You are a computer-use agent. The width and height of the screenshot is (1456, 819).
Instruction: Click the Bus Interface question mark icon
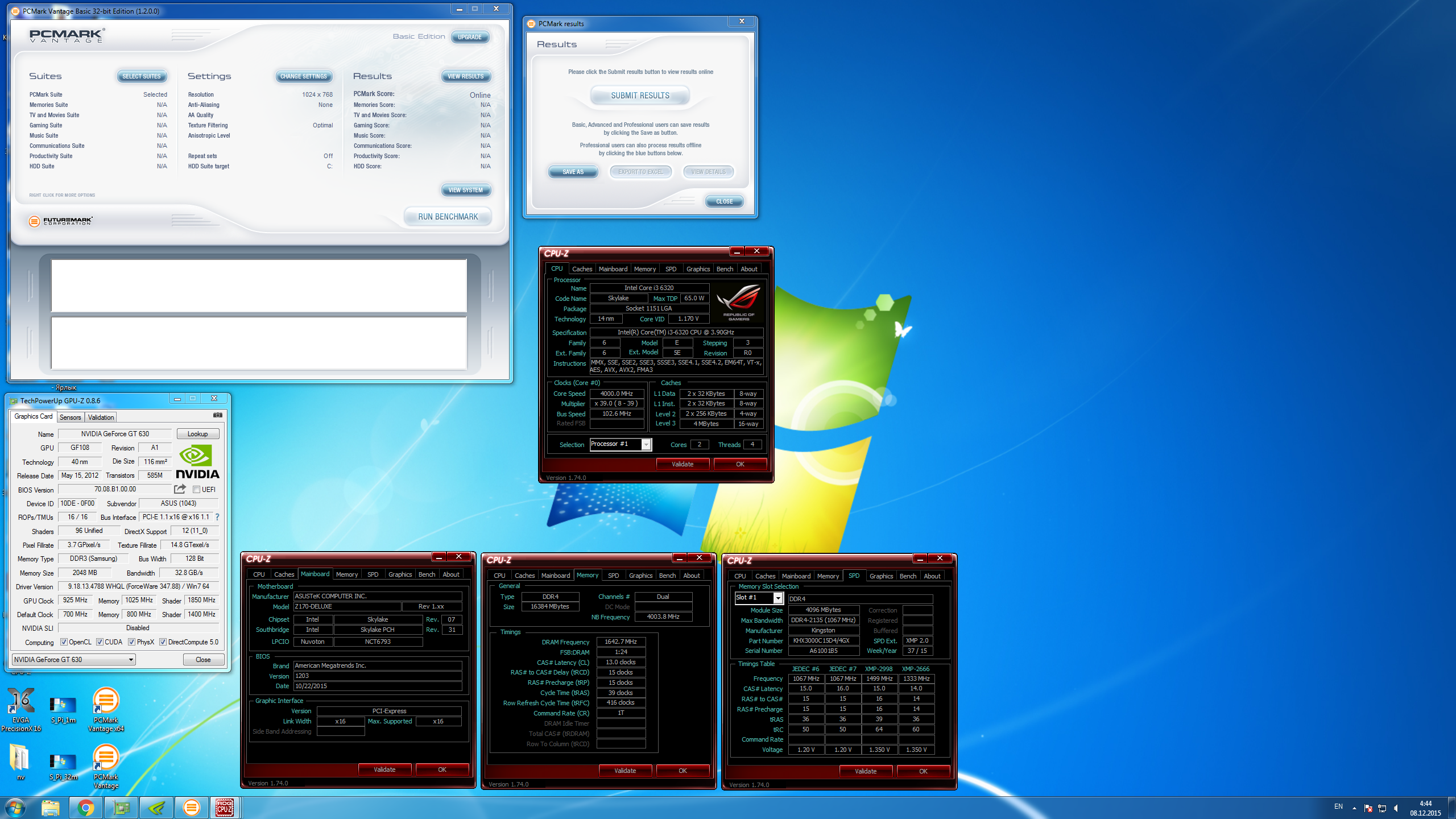(217, 517)
